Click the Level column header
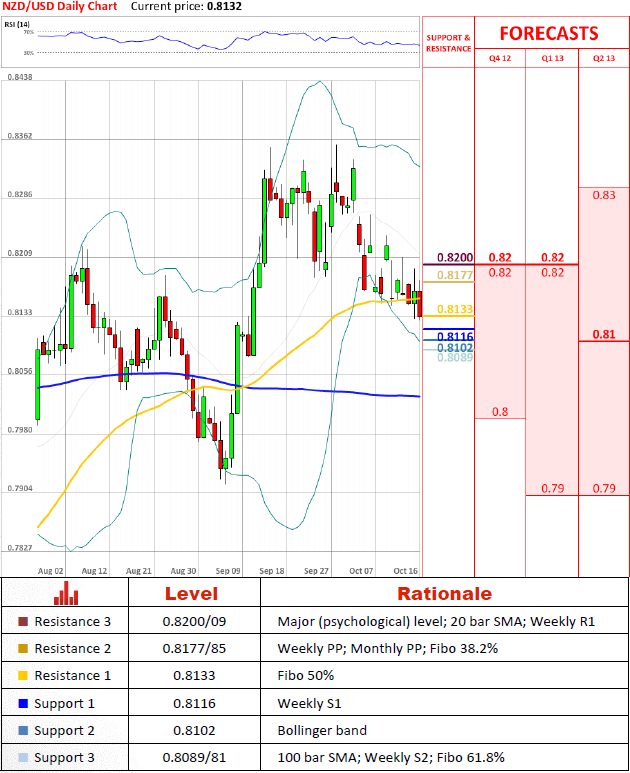Viewport: 630px width, 773px height. pyautogui.click(x=190, y=593)
